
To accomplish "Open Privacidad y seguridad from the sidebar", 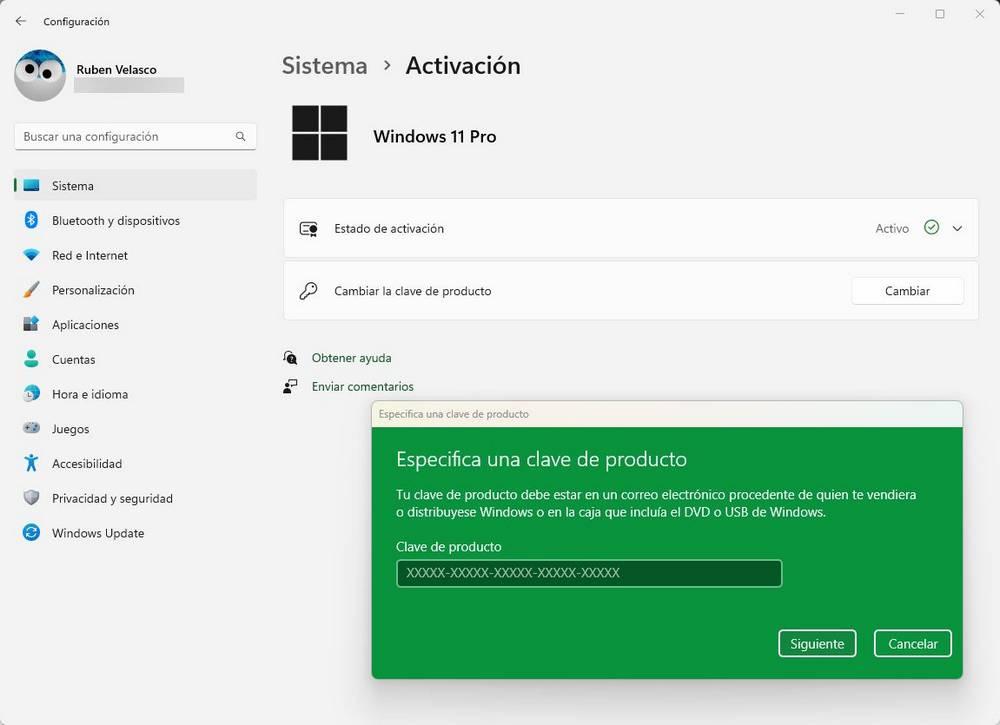I will [31, 498].
